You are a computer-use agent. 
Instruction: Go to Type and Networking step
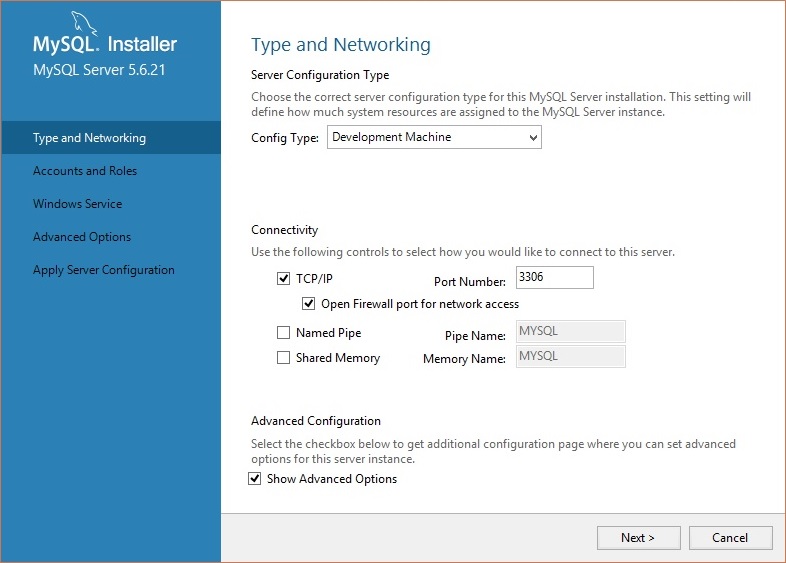click(111, 137)
